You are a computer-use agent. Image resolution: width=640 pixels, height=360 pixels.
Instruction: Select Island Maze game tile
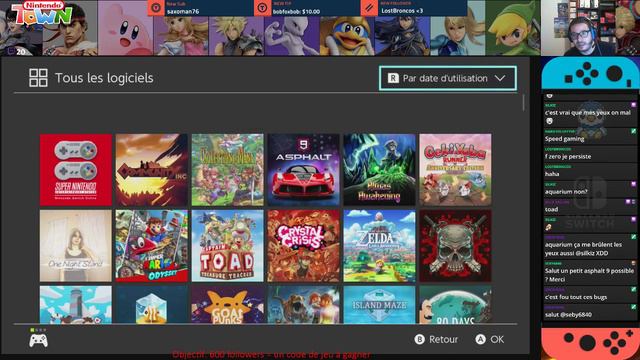point(379,304)
